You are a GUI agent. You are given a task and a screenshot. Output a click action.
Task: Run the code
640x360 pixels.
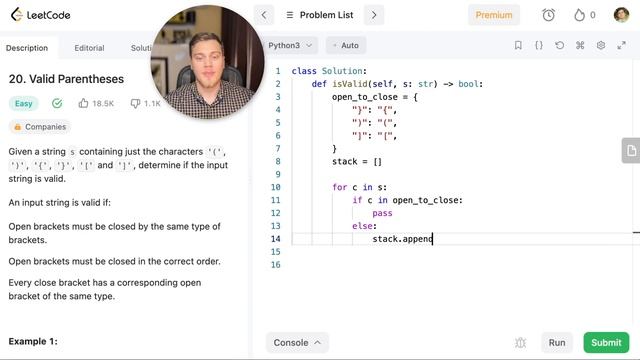tap(557, 342)
